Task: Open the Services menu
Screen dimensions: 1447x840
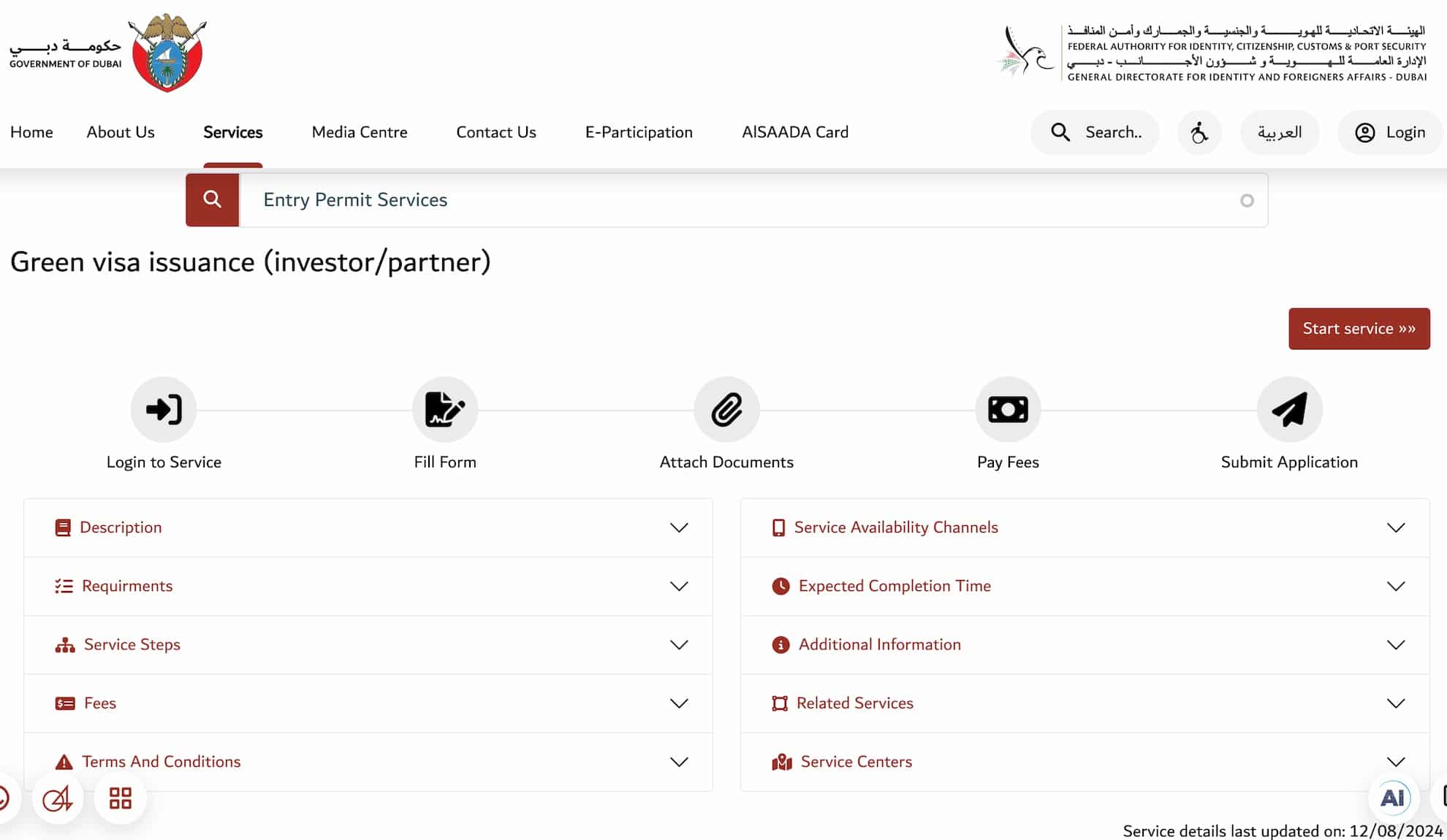Action: pos(232,132)
